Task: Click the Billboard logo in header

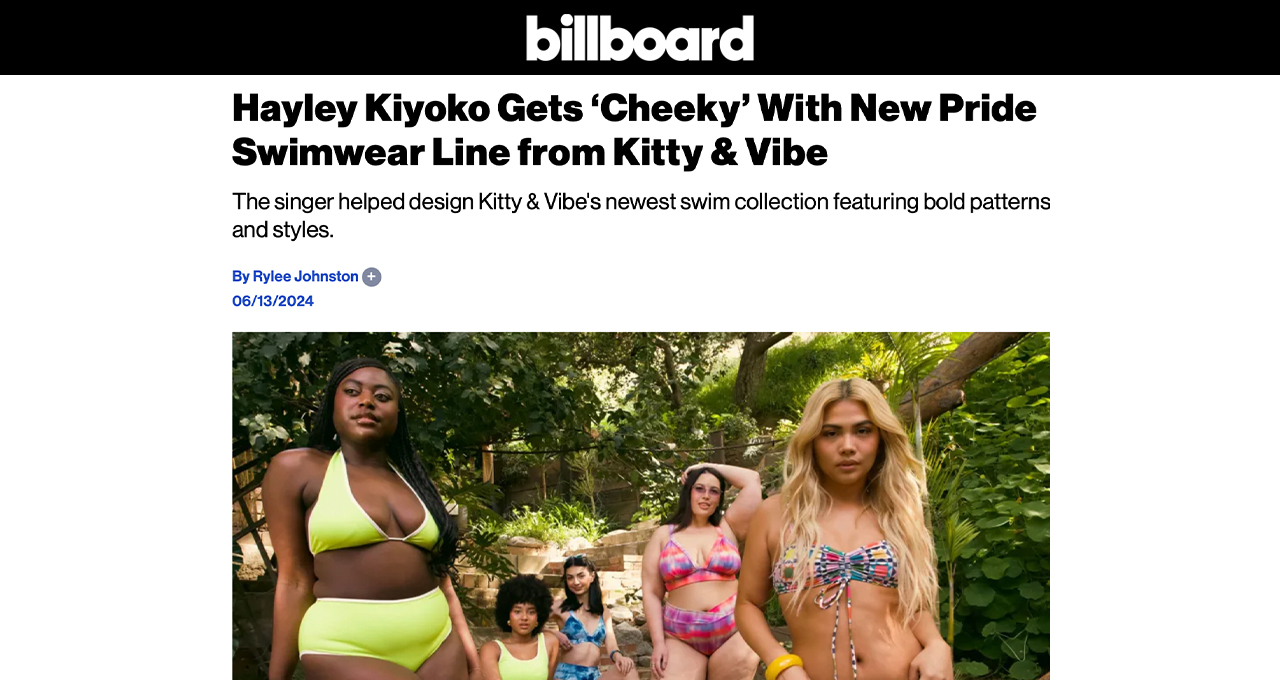Action: 640,38
